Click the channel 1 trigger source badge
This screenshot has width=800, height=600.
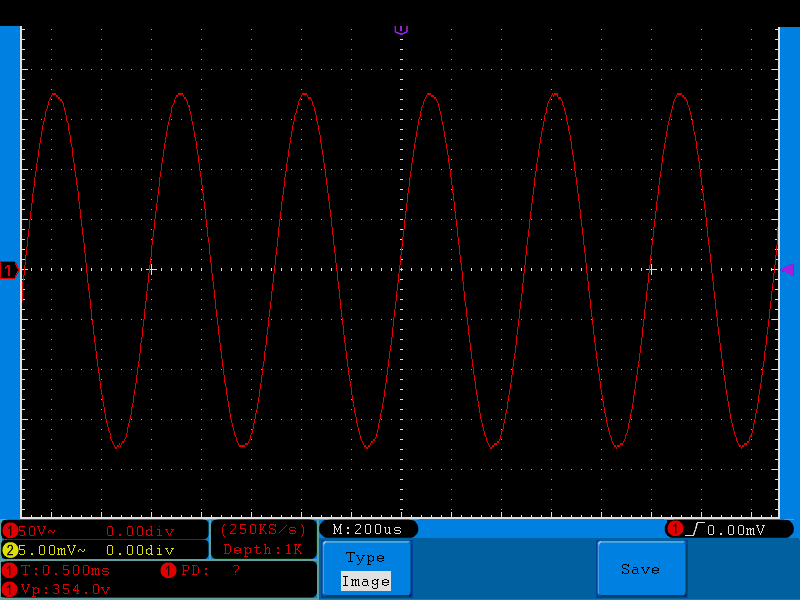coord(675,529)
